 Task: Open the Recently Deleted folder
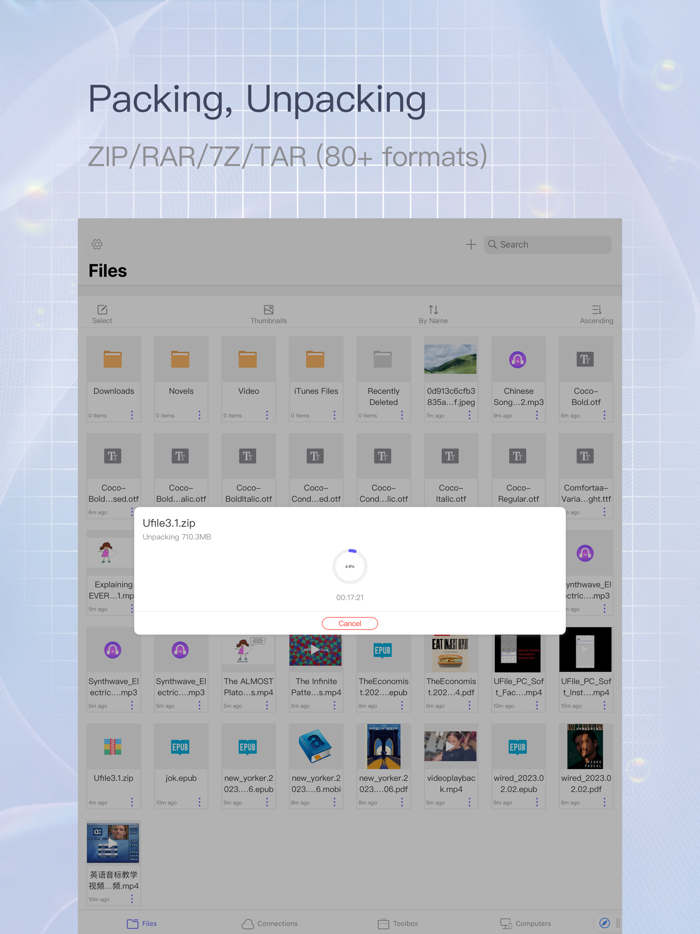pyautogui.click(x=383, y=379)
